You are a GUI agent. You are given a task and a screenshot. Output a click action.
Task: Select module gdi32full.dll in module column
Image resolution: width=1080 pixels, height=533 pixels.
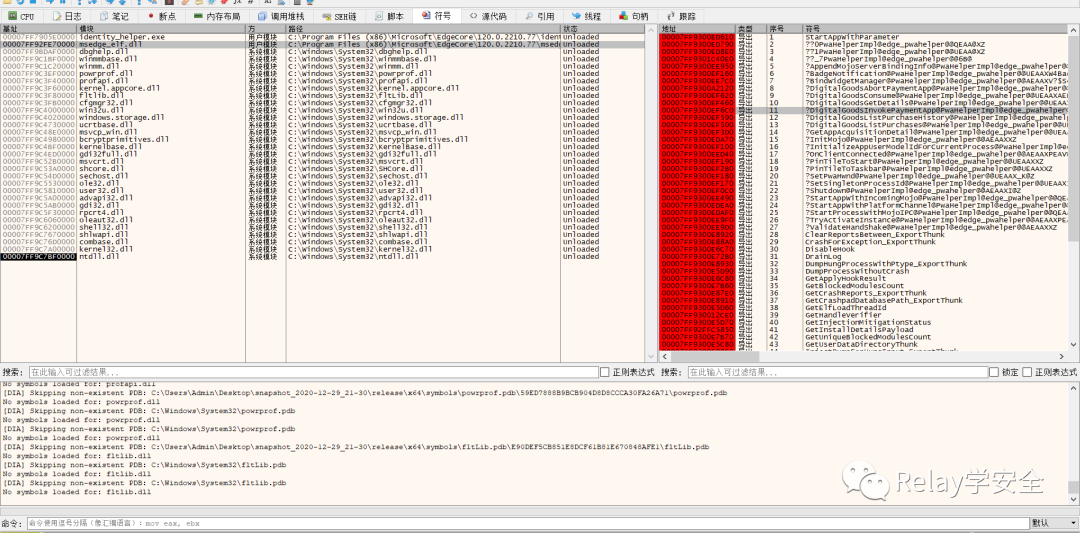point(108,154)
